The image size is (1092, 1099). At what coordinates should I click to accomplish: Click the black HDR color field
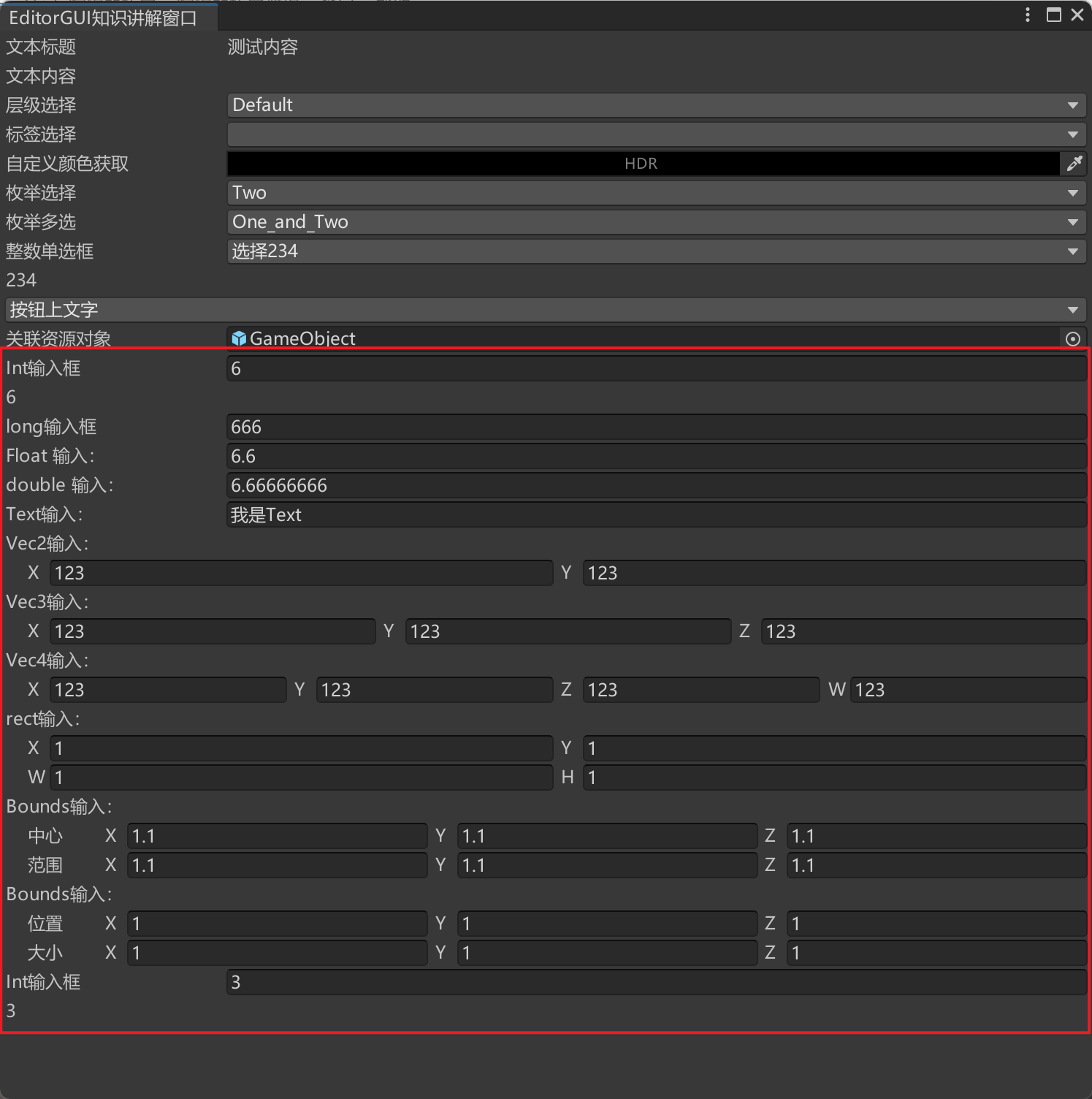click(x=643, y=164)
